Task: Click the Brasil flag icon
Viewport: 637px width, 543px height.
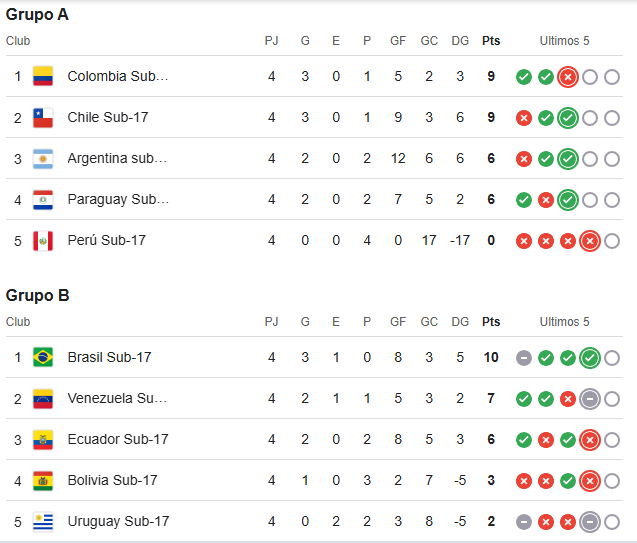Action: (x=42, y=357)
